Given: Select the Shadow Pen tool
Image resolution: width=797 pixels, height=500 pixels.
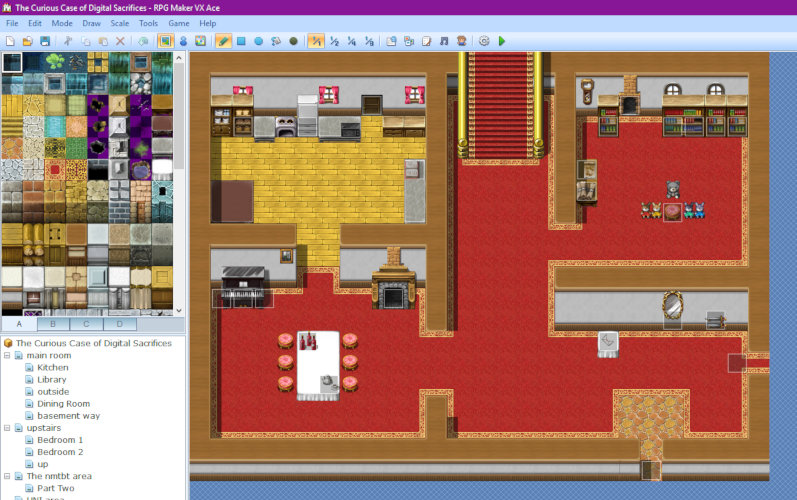Looking at the screenshot, I should (x=293, y=41).
